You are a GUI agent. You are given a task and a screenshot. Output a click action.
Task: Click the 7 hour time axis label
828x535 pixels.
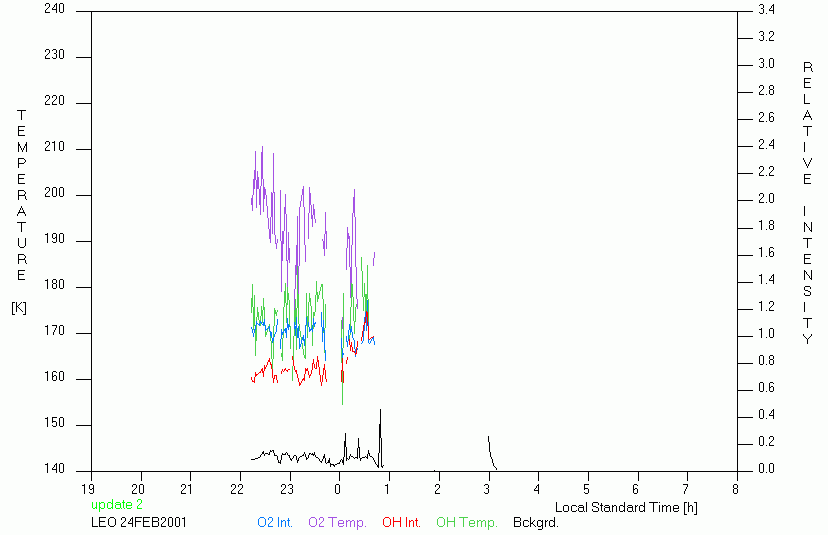coord(685,489)
